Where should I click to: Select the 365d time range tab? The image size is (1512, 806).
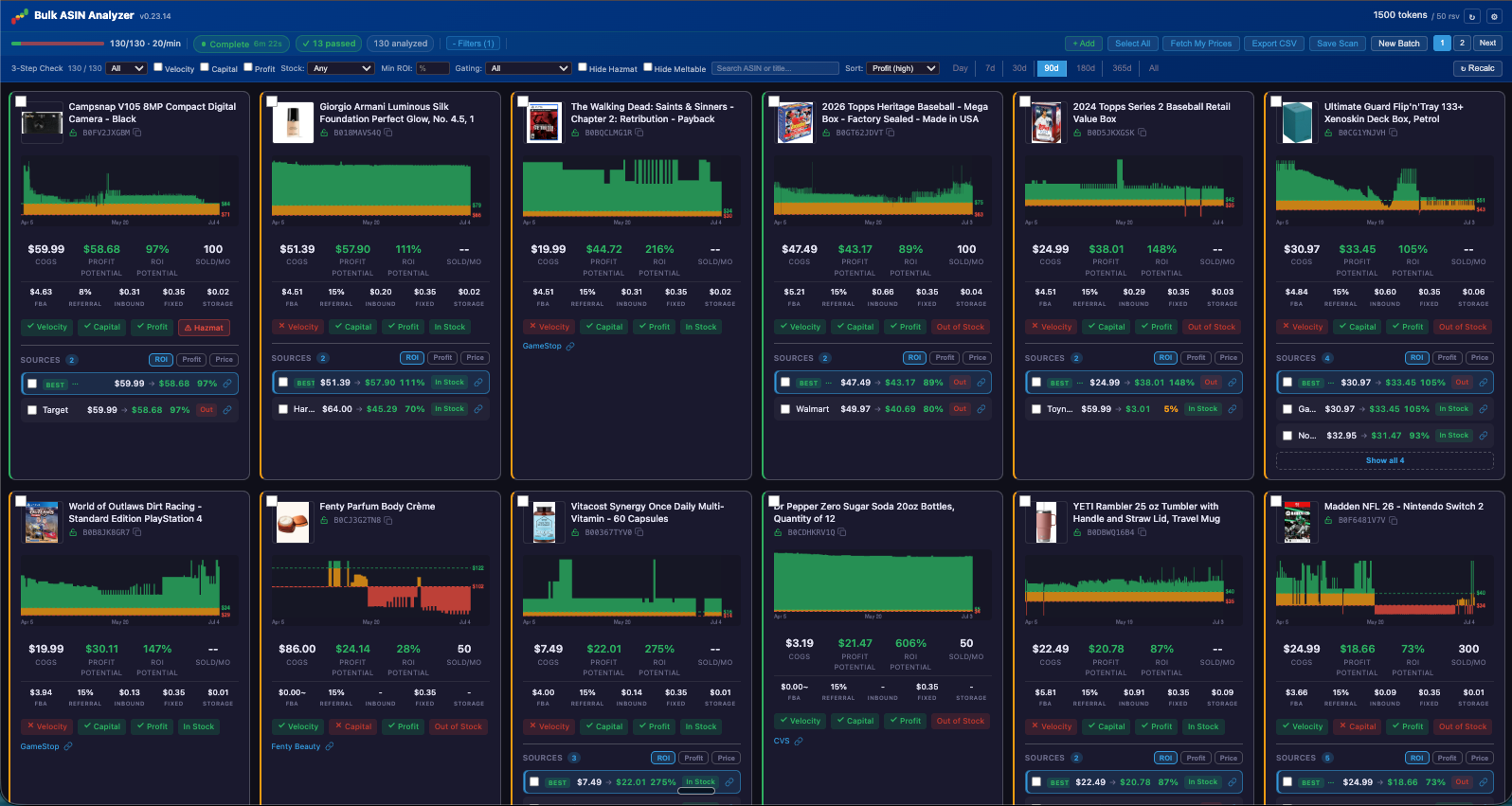(x=1122, y=68)
